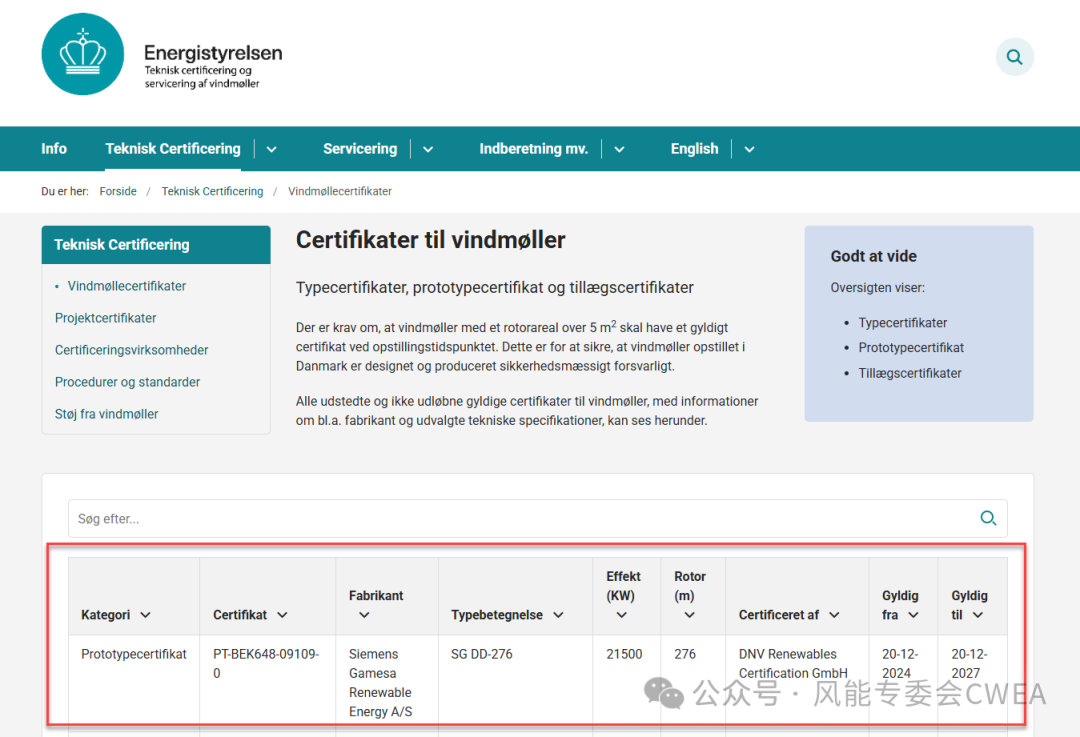Open Vindmøllecertifikater in the sidebar
This screenshot has width=1080, height=737.
[x=127, y=286]
